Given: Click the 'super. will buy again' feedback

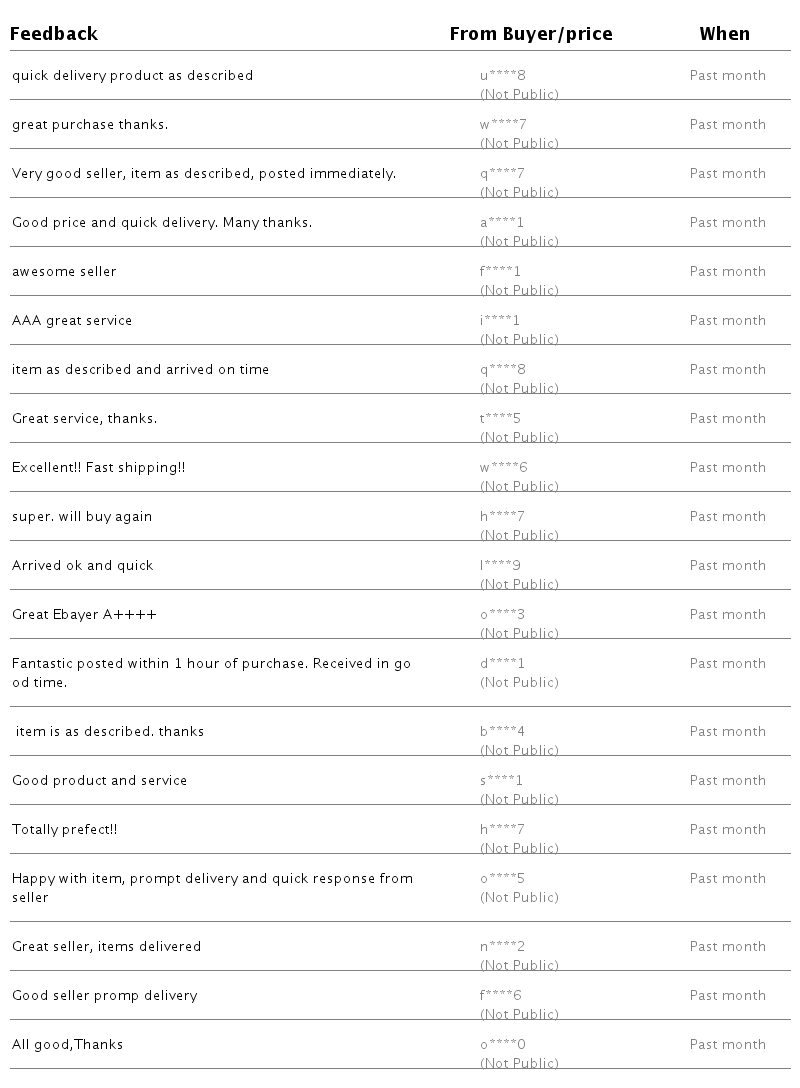Looking at the screenshot, I should click(x=82, y=517).
